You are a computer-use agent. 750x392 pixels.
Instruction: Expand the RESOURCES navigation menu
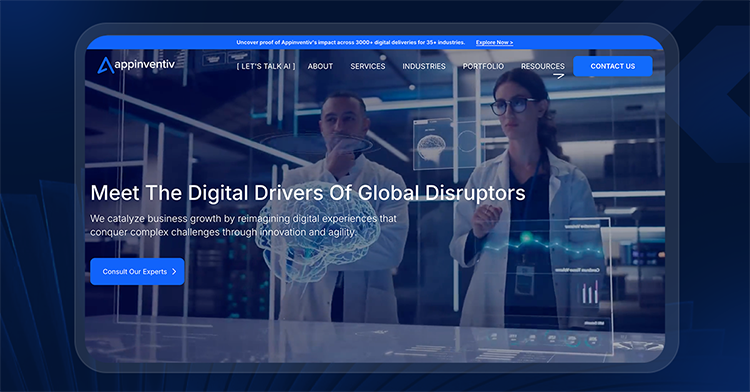tap(542, 66)
